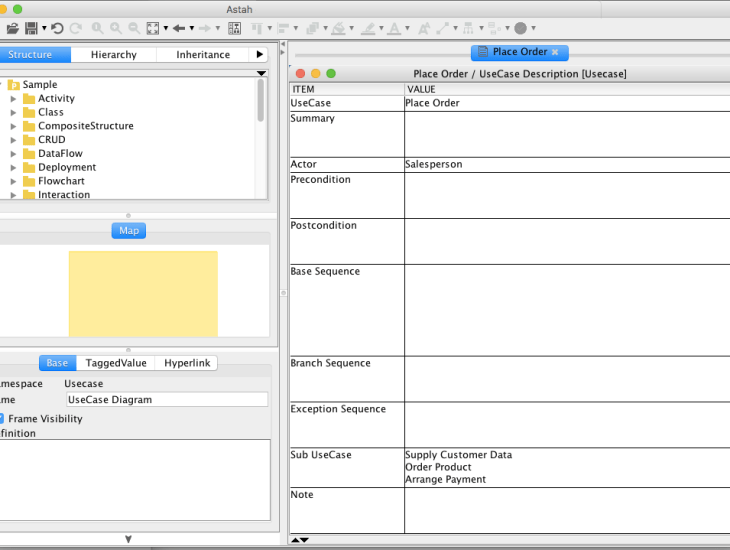Expand the CRUD folder node
Viewport: 730px width, 550px height.
click(x=13, y=140)
